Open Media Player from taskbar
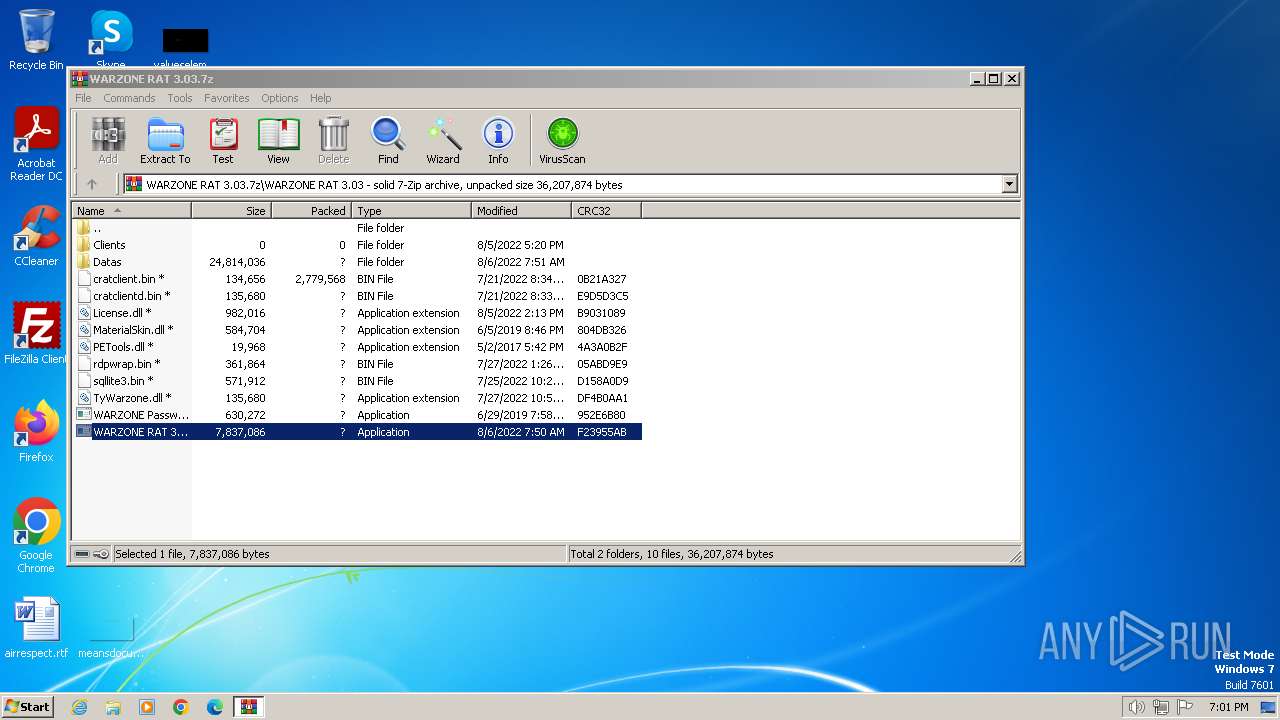The height and width of the screenshot is (720, 1280). (x=147, y=707)
